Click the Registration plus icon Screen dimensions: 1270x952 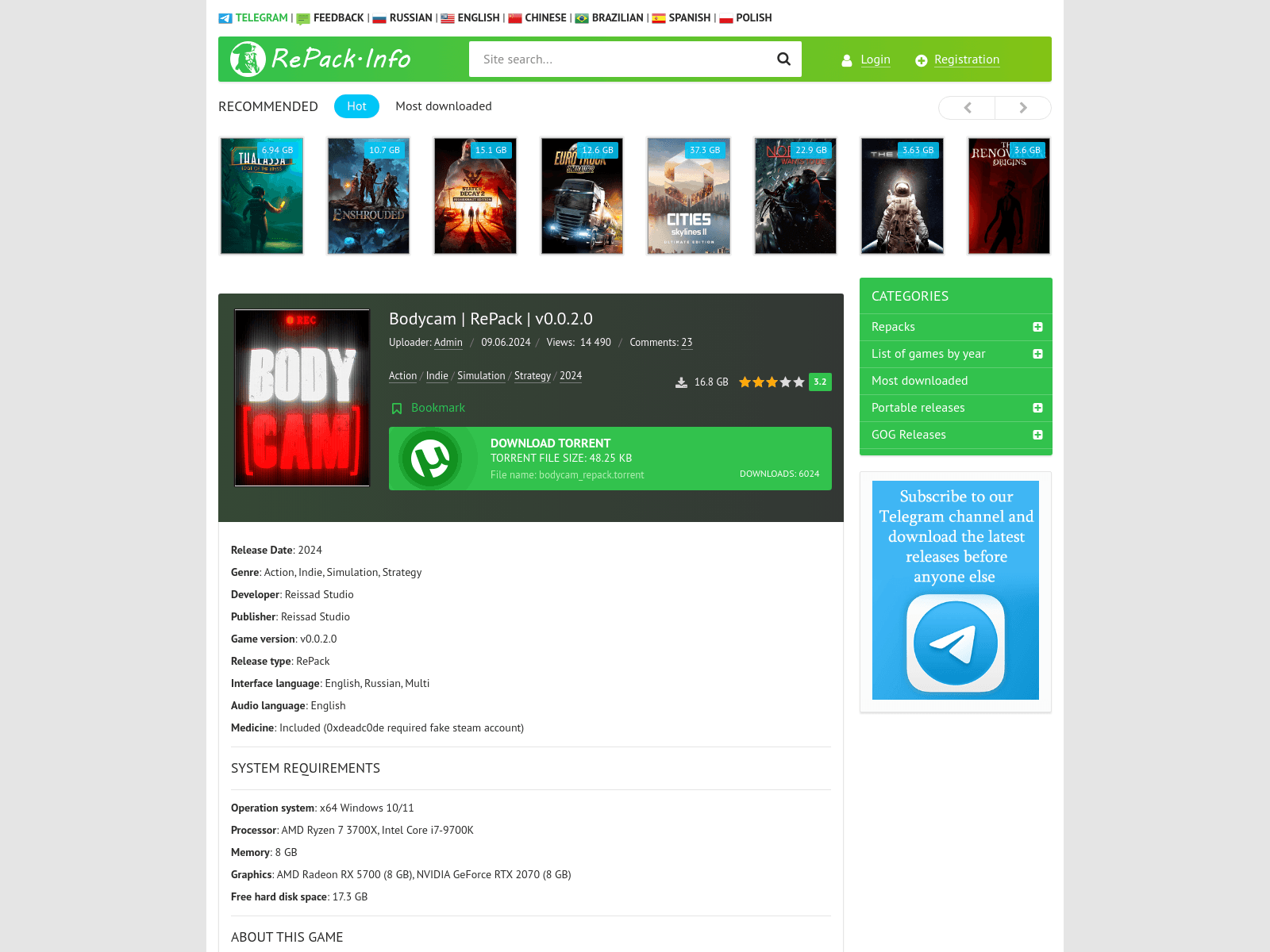[x=921, y=60]
